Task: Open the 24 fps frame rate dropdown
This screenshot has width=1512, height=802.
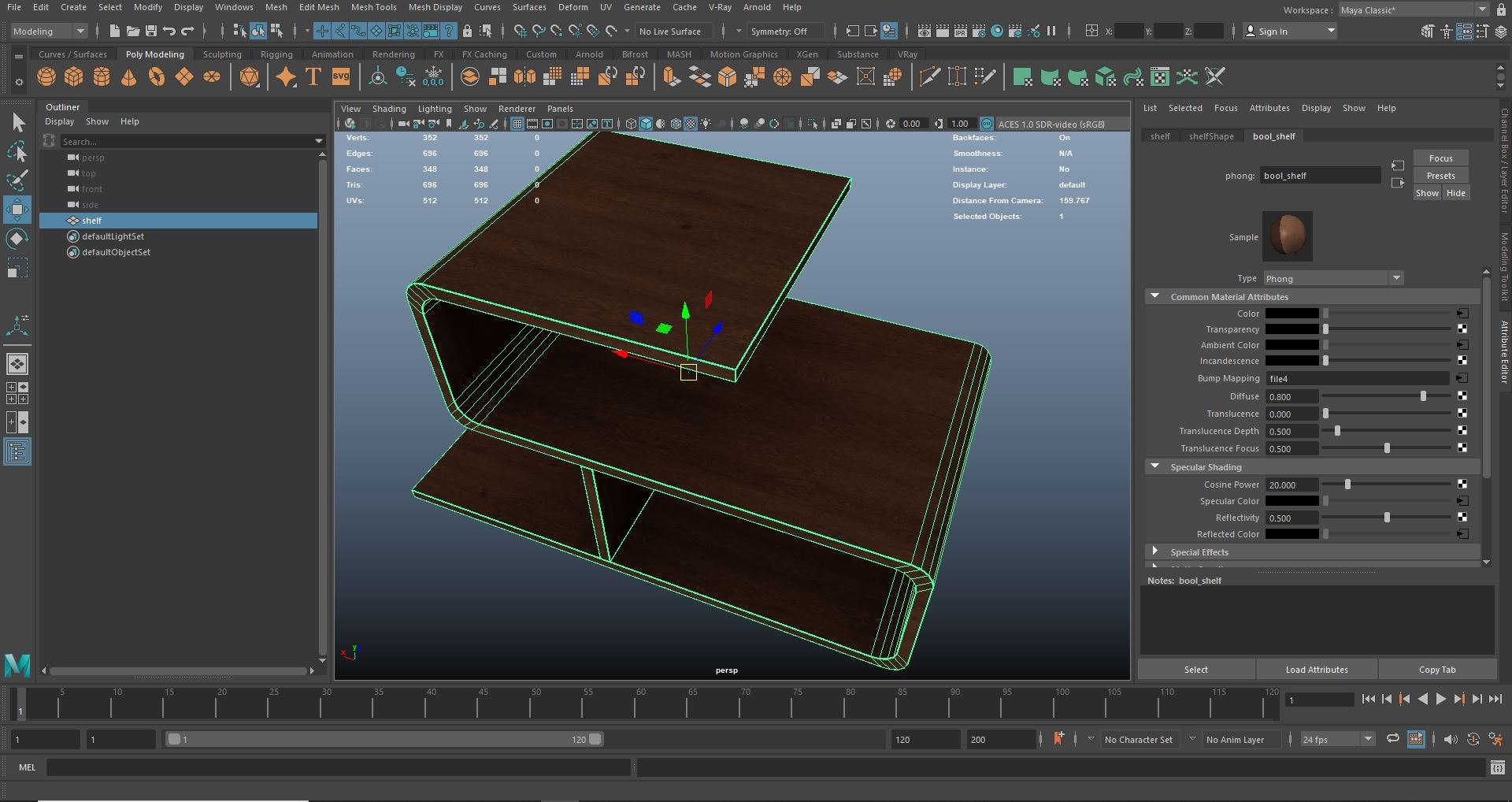Action: click(1337, 739)
